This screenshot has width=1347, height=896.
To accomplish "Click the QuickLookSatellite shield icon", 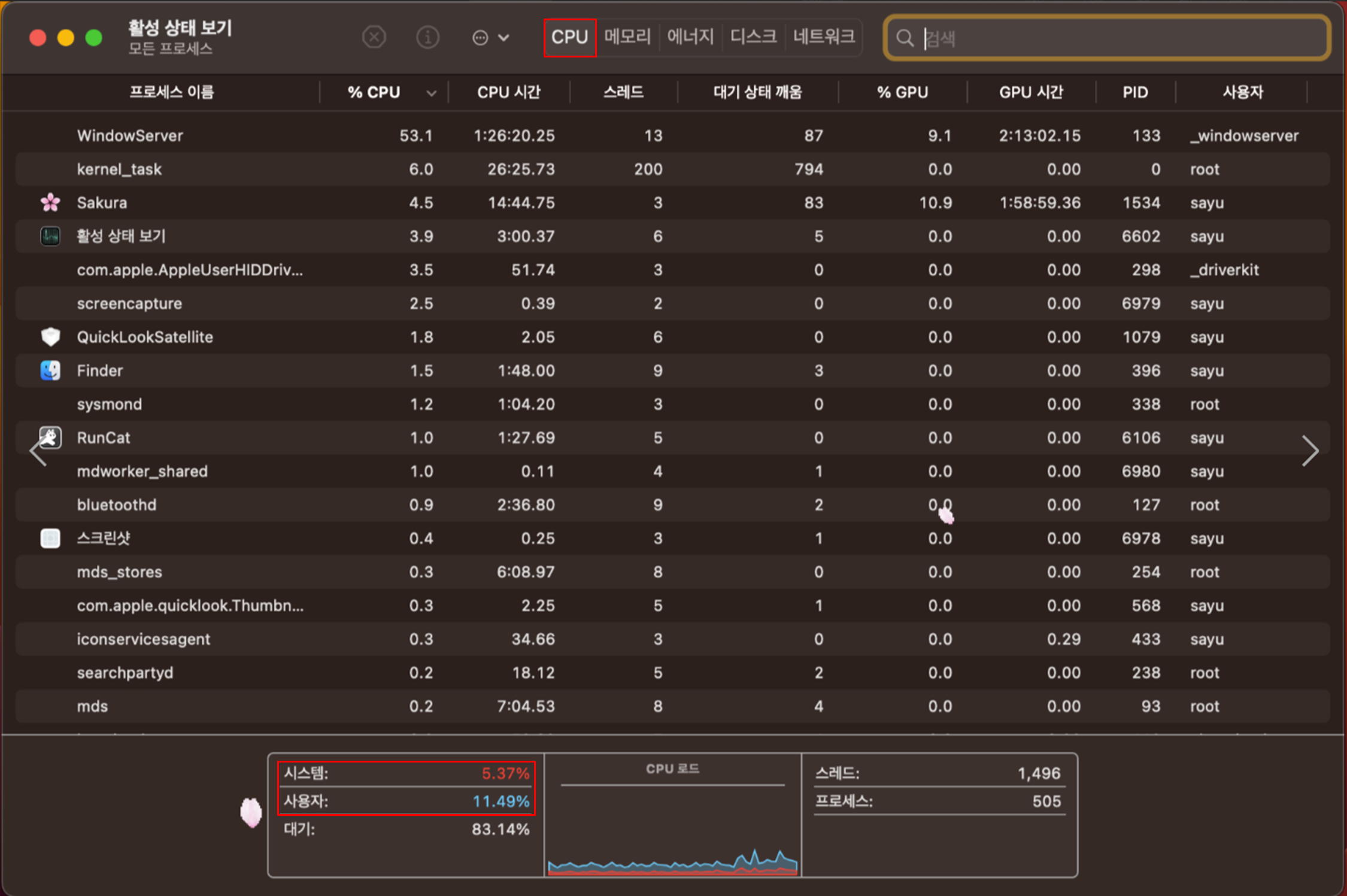I will pyautogui.click(x=50, y=337).
